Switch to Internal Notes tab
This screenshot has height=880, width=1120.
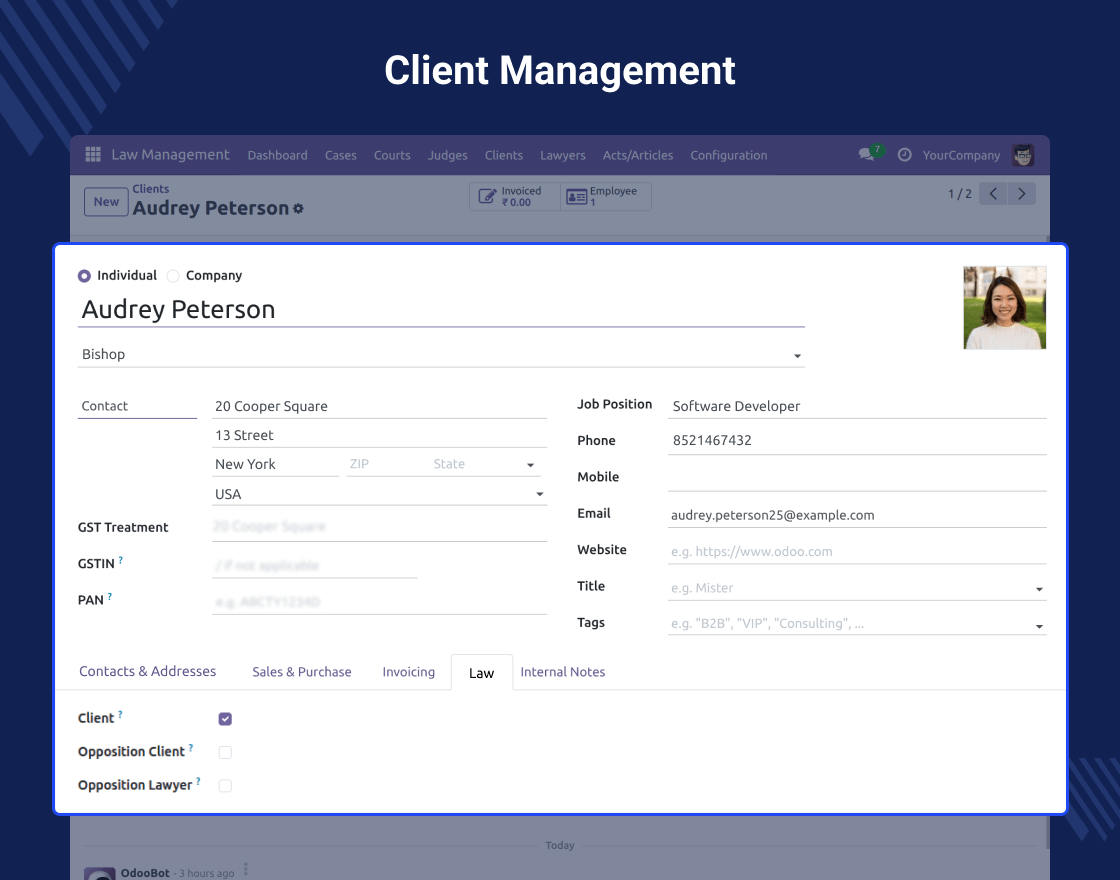pyautogui.click(x=563, y=671)
